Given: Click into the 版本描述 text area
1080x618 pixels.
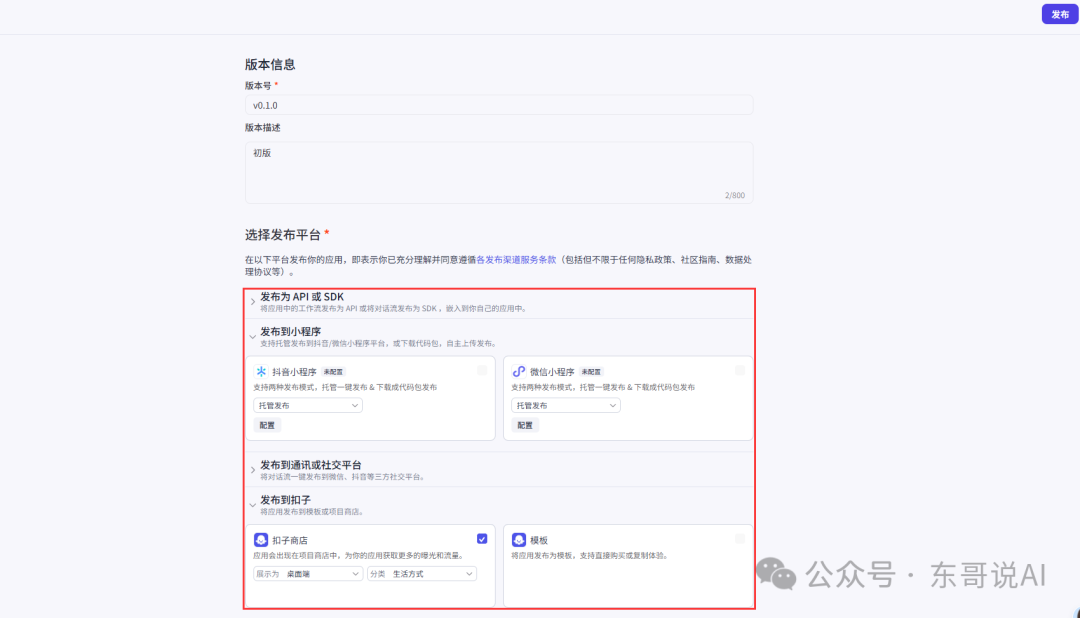Looking at the screenshot, I should [499, 172].
